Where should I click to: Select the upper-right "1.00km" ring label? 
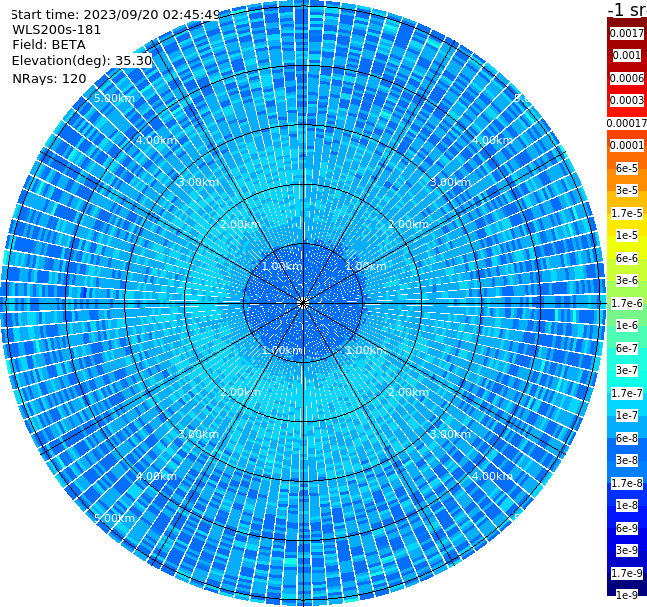366,266
